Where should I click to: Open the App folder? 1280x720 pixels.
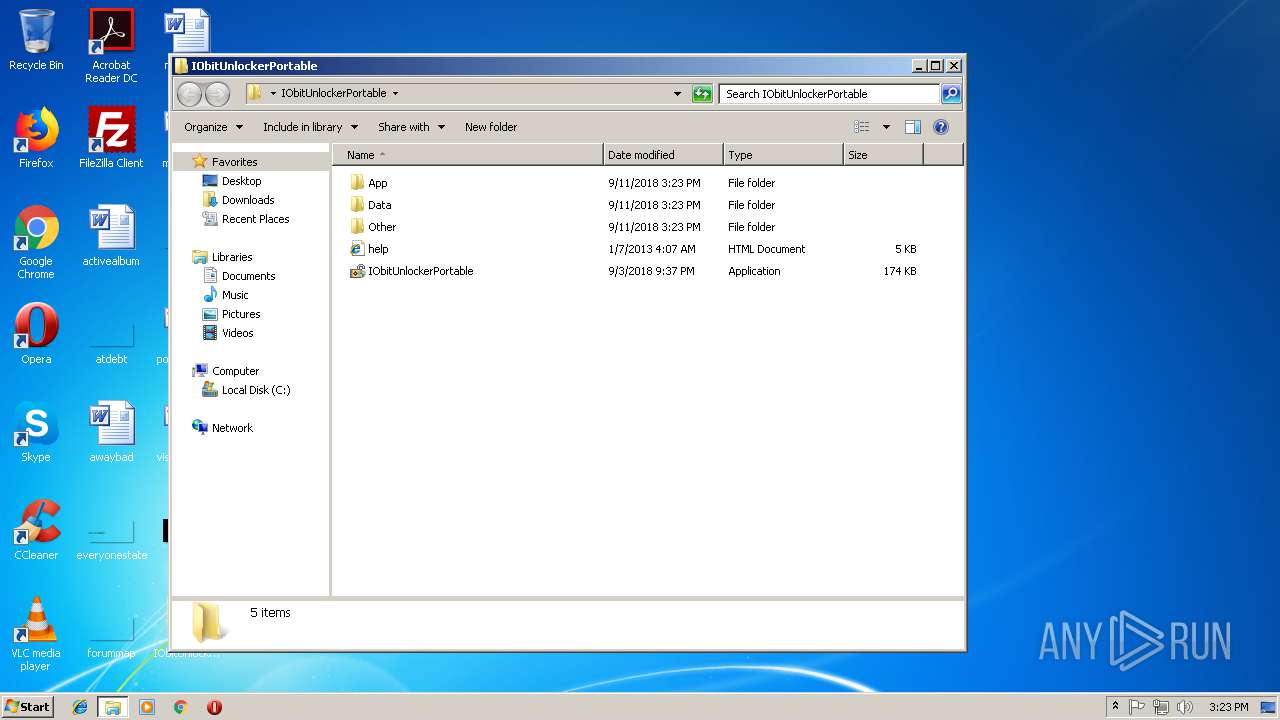pos(377,183)
